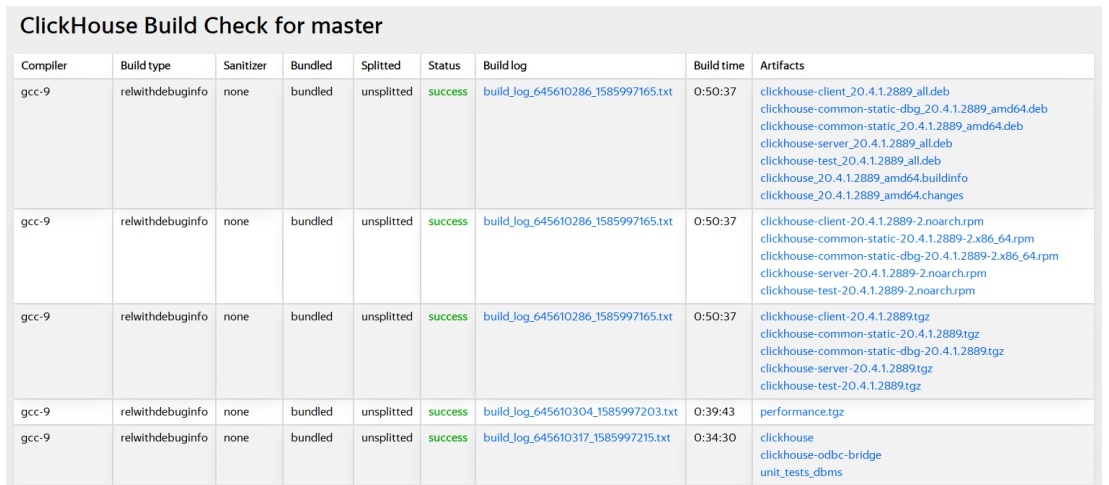The height and width of the screenshot is (485, 1109).
Task: Open clickhouse-common-static-20.4.1.2889.tgz link
Action: (x=870, y=334)
